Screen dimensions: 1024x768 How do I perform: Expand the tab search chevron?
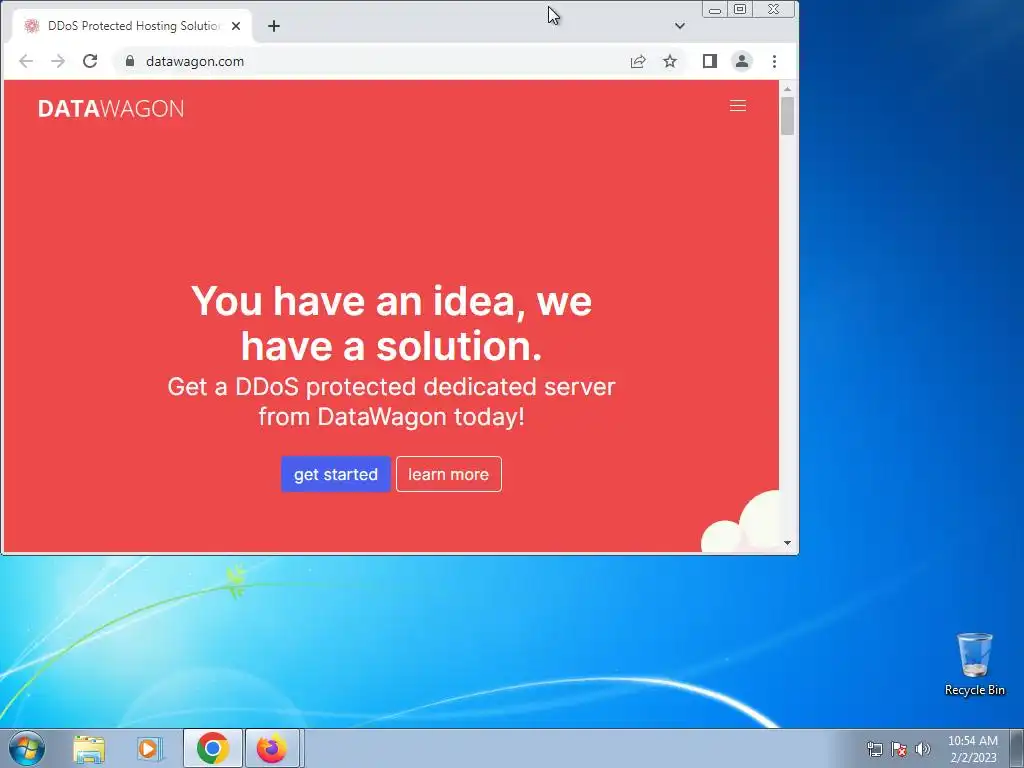click(680, 26)
